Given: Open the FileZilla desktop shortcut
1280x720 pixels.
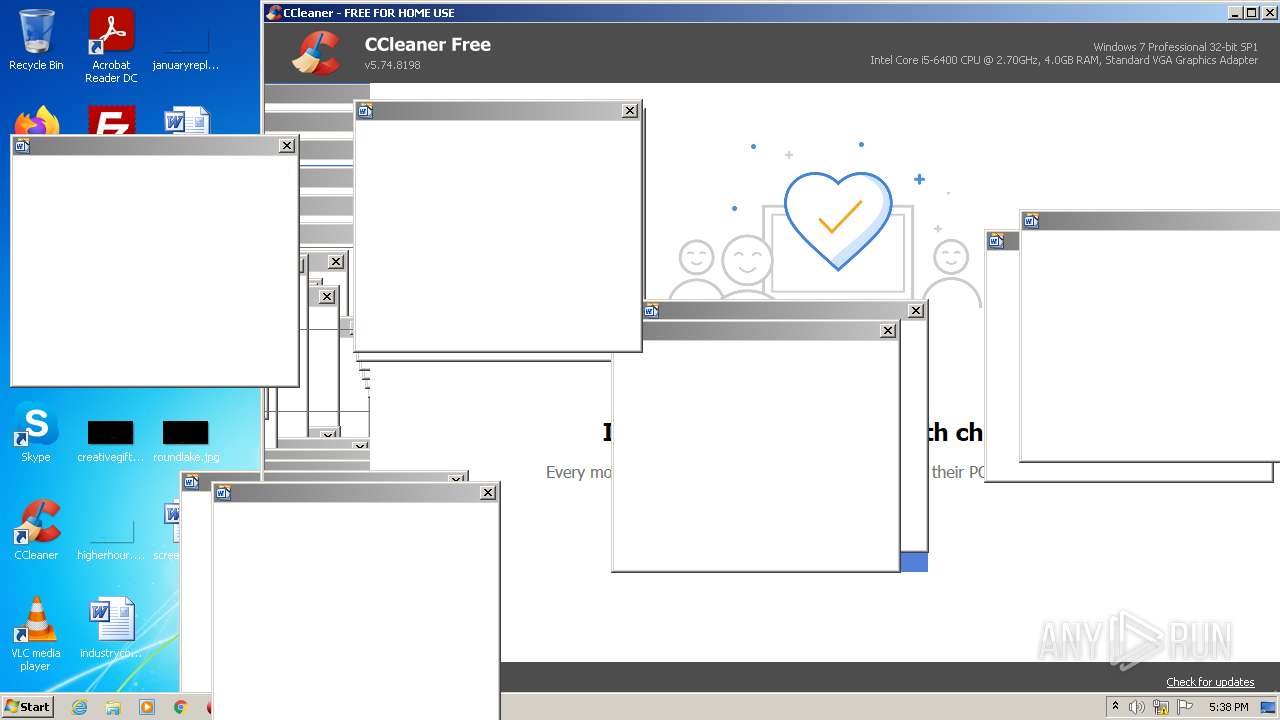Looking at the screenshot, I should (x=111, y=120).
